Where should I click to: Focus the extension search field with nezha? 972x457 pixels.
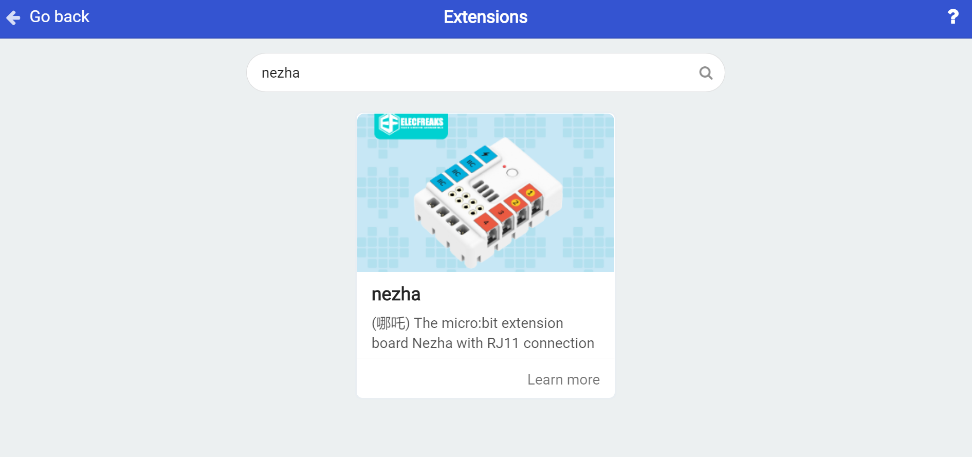point(485,73)
